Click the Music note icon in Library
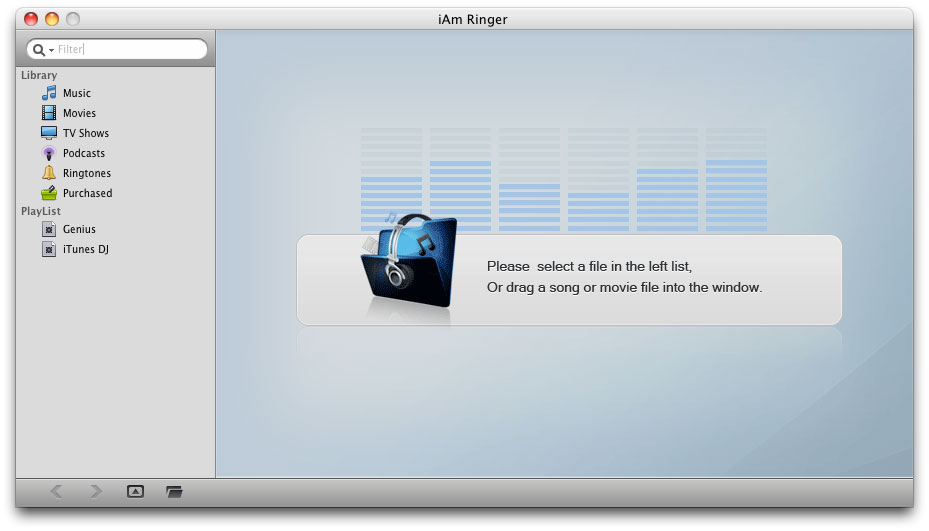Screen dimensions: 929x531 click(x=49, y=93)
